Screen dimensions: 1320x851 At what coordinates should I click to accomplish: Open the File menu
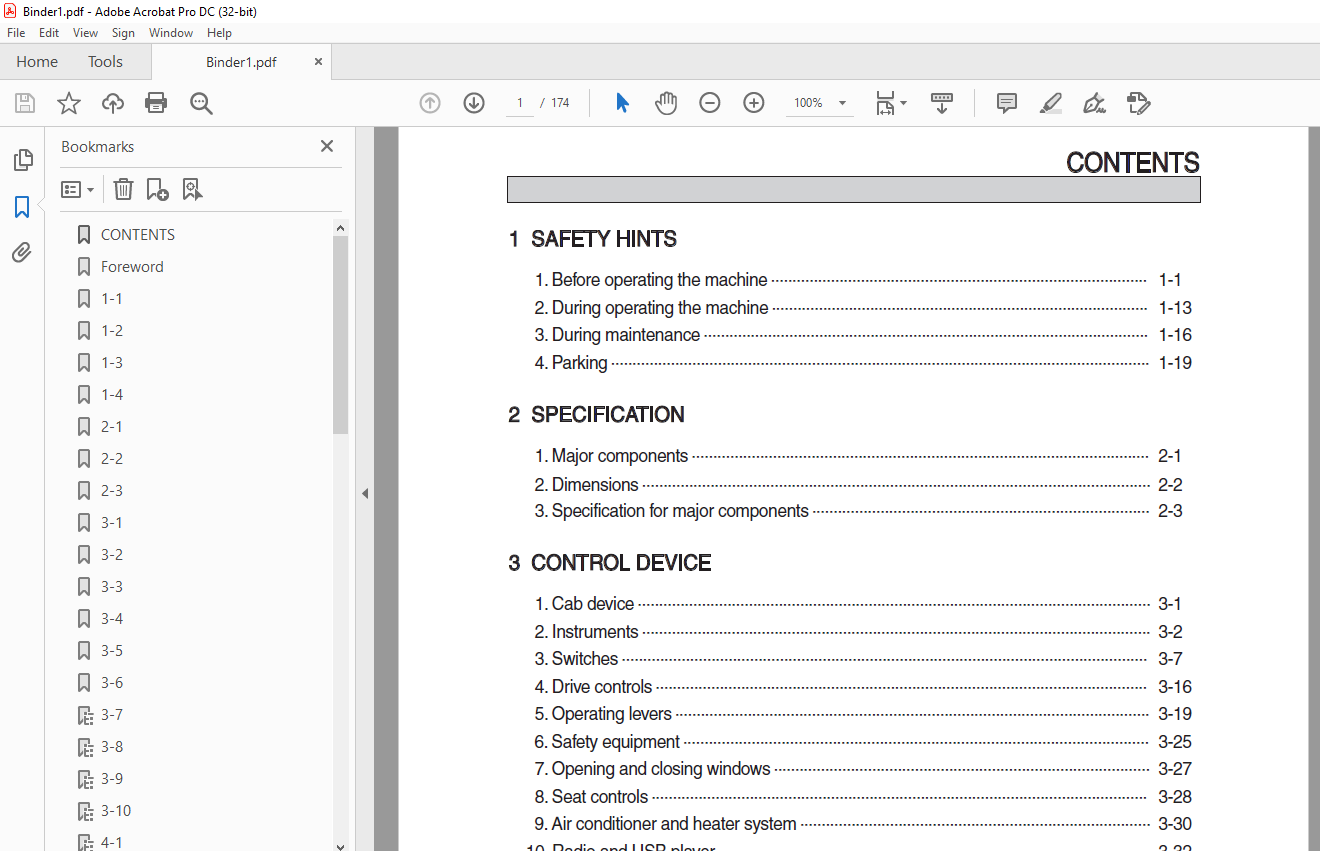tap(16, 33)
